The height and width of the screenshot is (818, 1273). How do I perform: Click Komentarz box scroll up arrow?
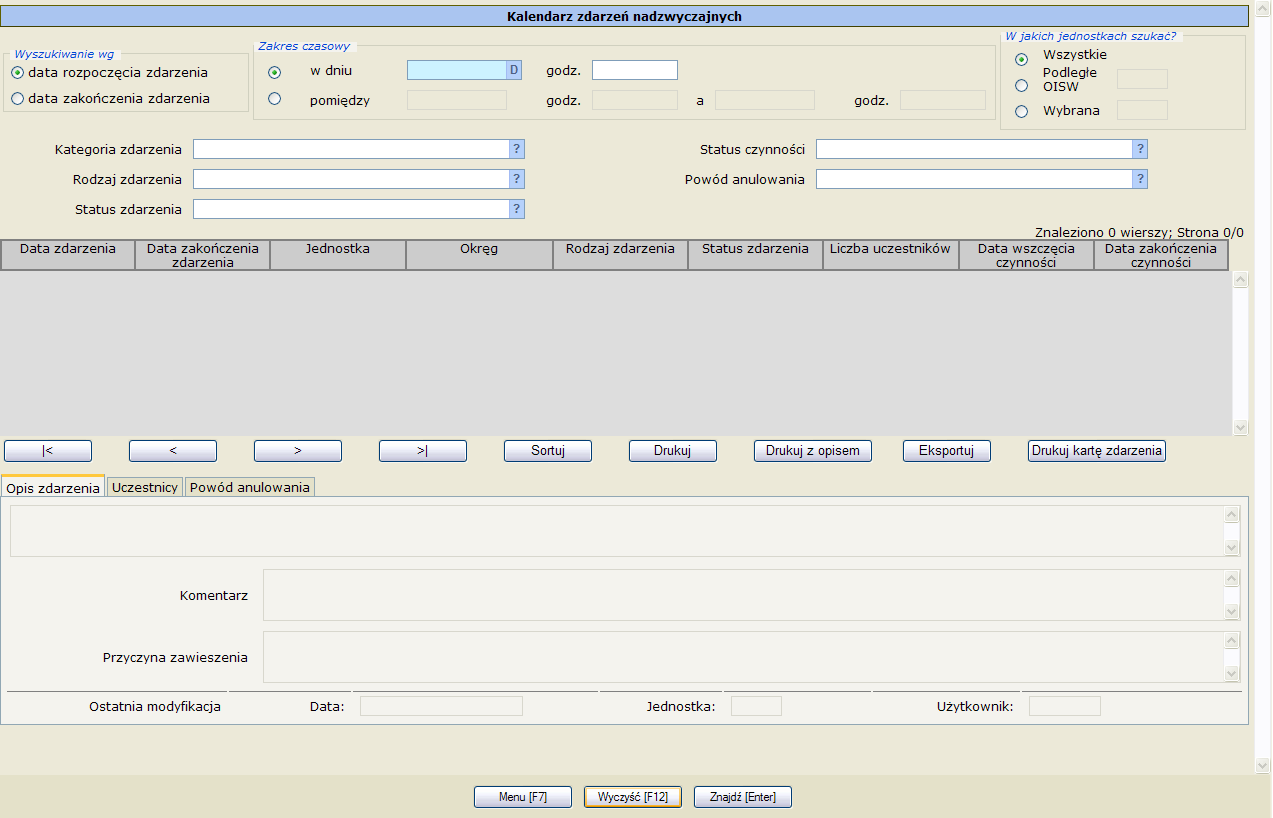(x=1232, y=579)
